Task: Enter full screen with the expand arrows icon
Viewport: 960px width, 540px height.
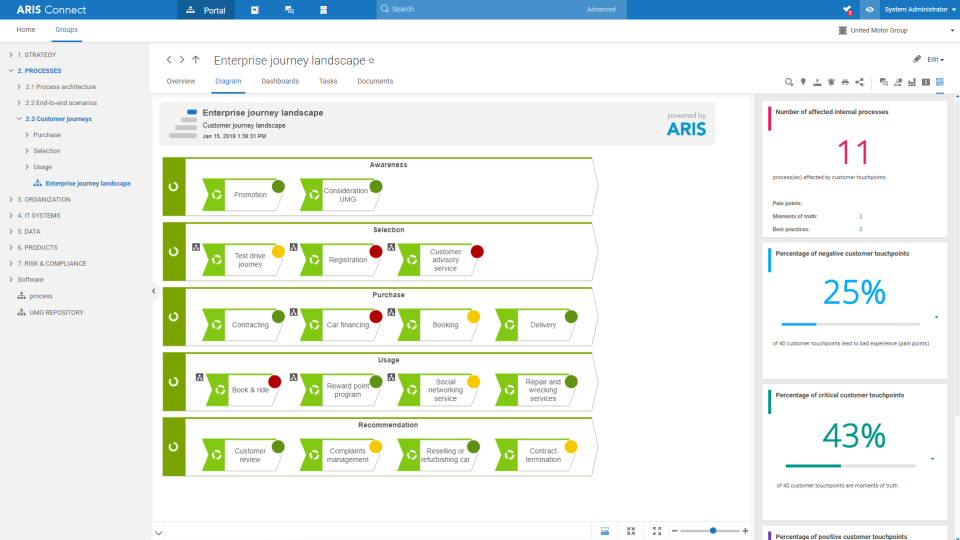Action: pyautogui.click(x=657, y=531)
